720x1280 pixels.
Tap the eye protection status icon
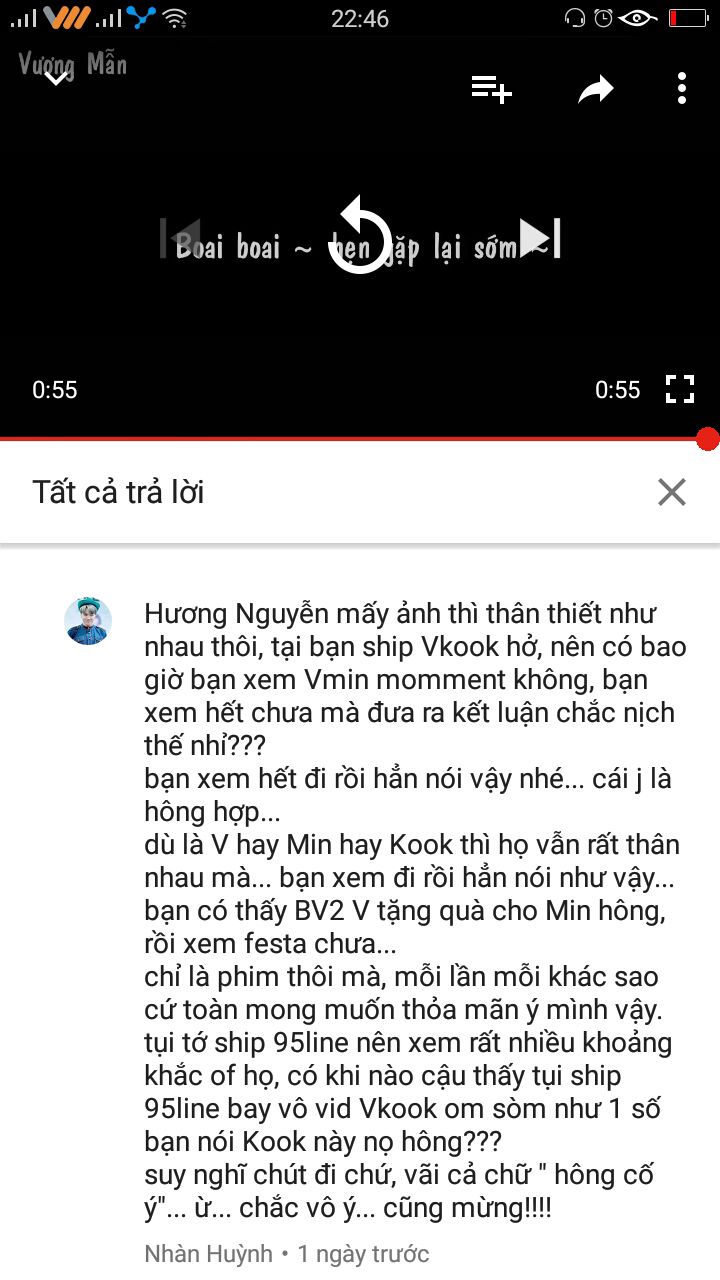click(638, 17)
